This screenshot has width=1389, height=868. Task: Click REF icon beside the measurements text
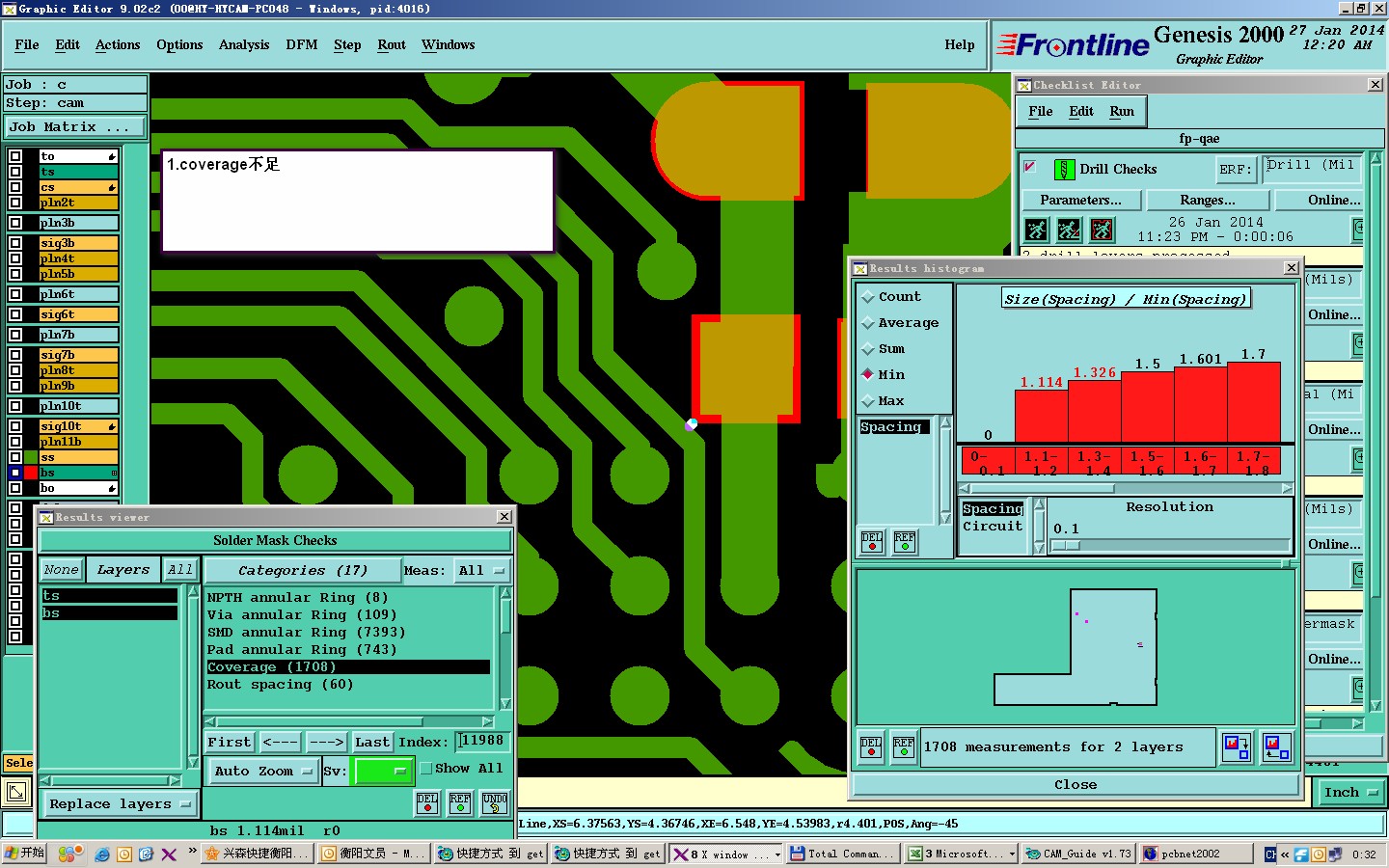pos(904,747)
